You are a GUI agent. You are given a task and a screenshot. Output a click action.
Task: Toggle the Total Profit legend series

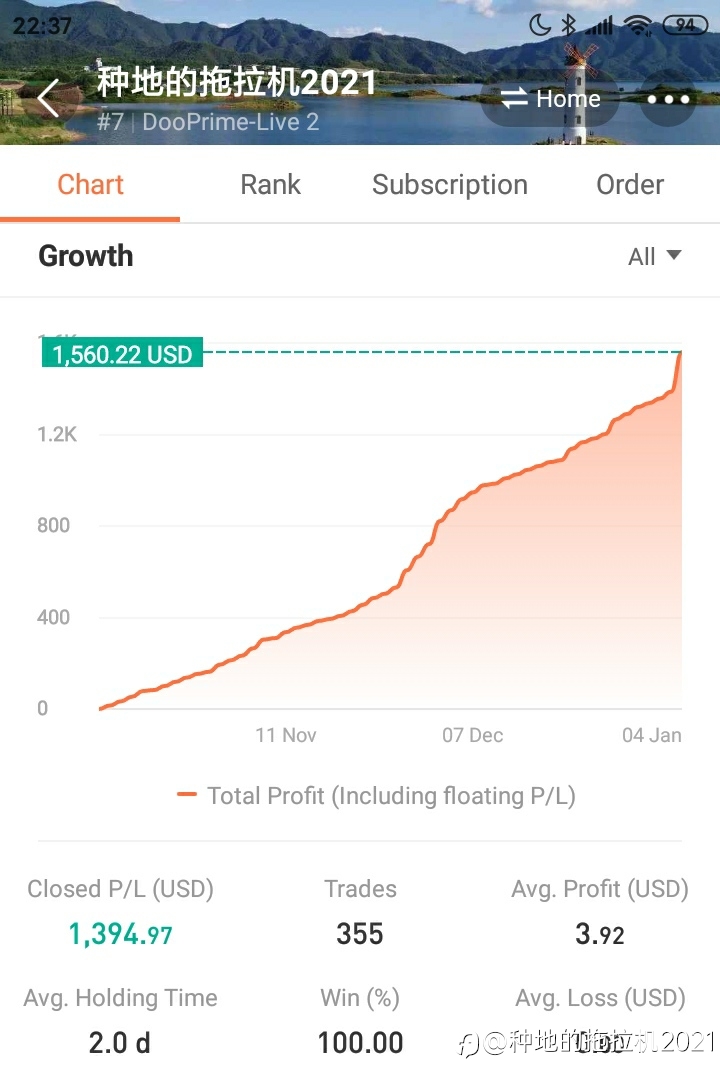click(x=376, y=796)
